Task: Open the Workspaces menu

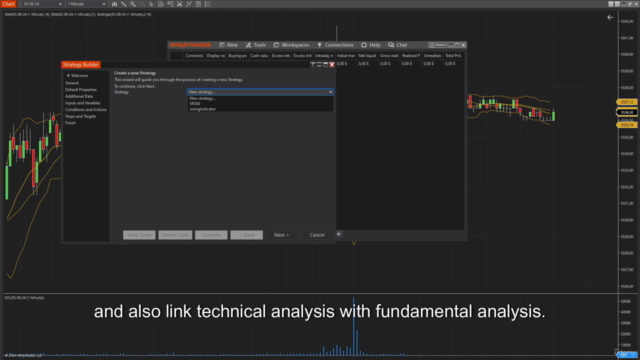Action: click(291, 45)
